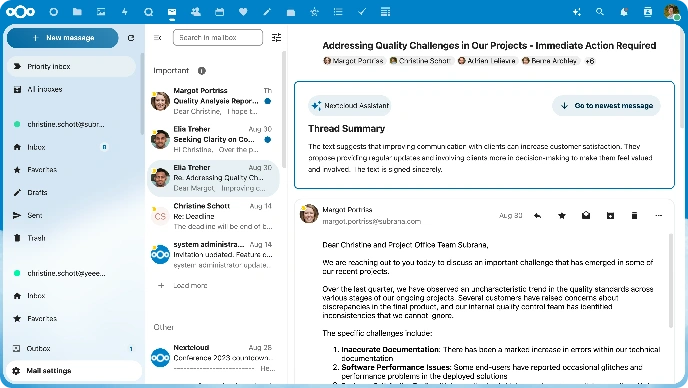688x388 pixels.
Task: Open the unified search magnifier
Action: (x=600, y=12)
